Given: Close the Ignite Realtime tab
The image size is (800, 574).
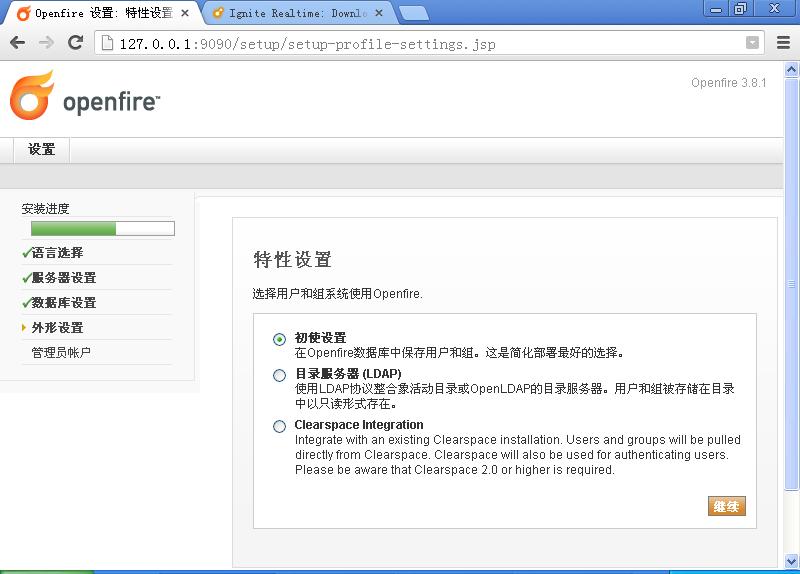Looking at the screenshot, I should pos(379,13).
